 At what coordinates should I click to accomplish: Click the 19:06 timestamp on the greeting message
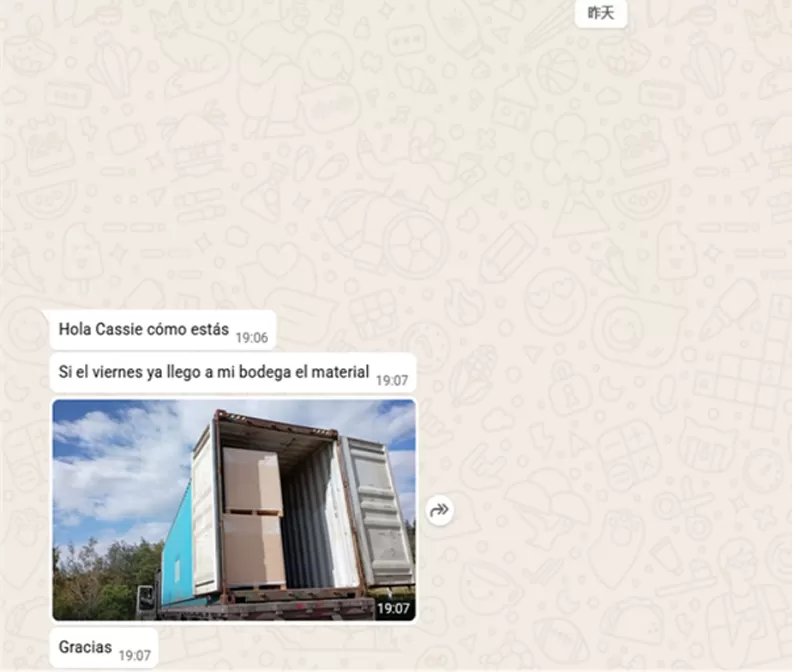click(251, 338)
